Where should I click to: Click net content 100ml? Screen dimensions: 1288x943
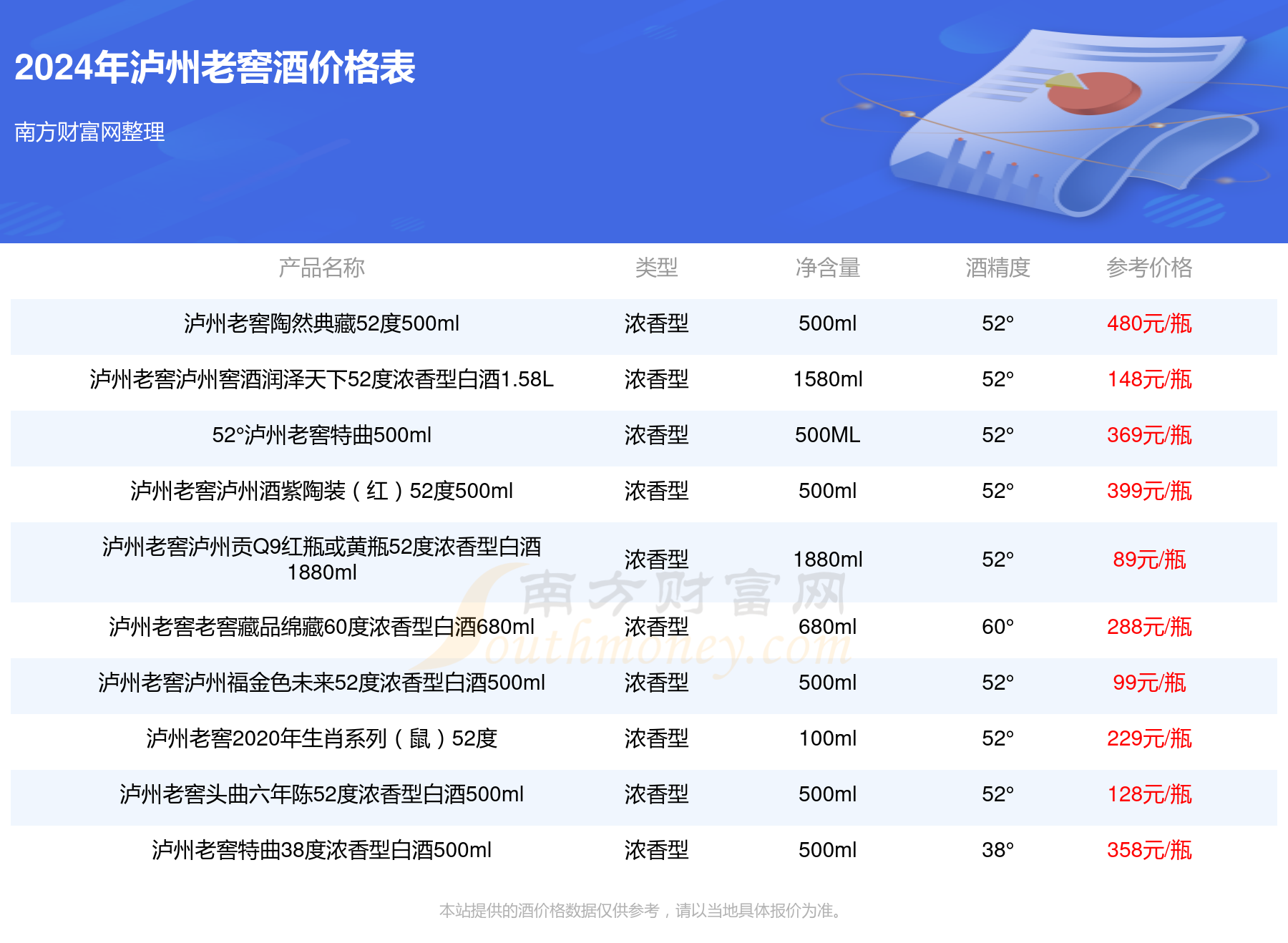(x=828, y=738)
